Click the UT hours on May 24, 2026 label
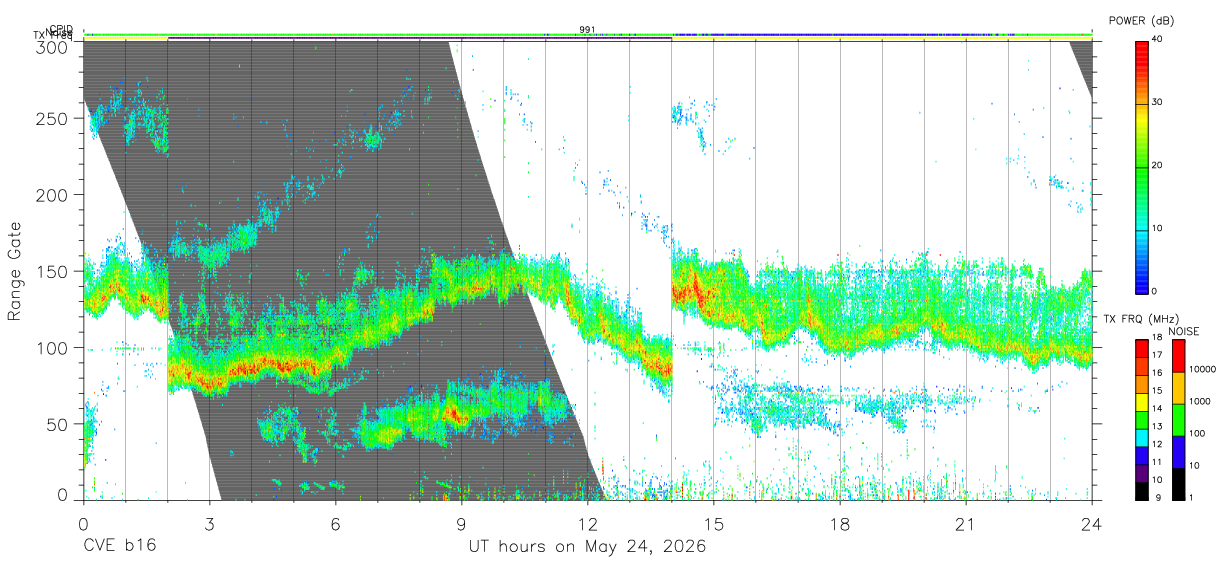This screenshot has width=1228, height=567. point(587,547)
